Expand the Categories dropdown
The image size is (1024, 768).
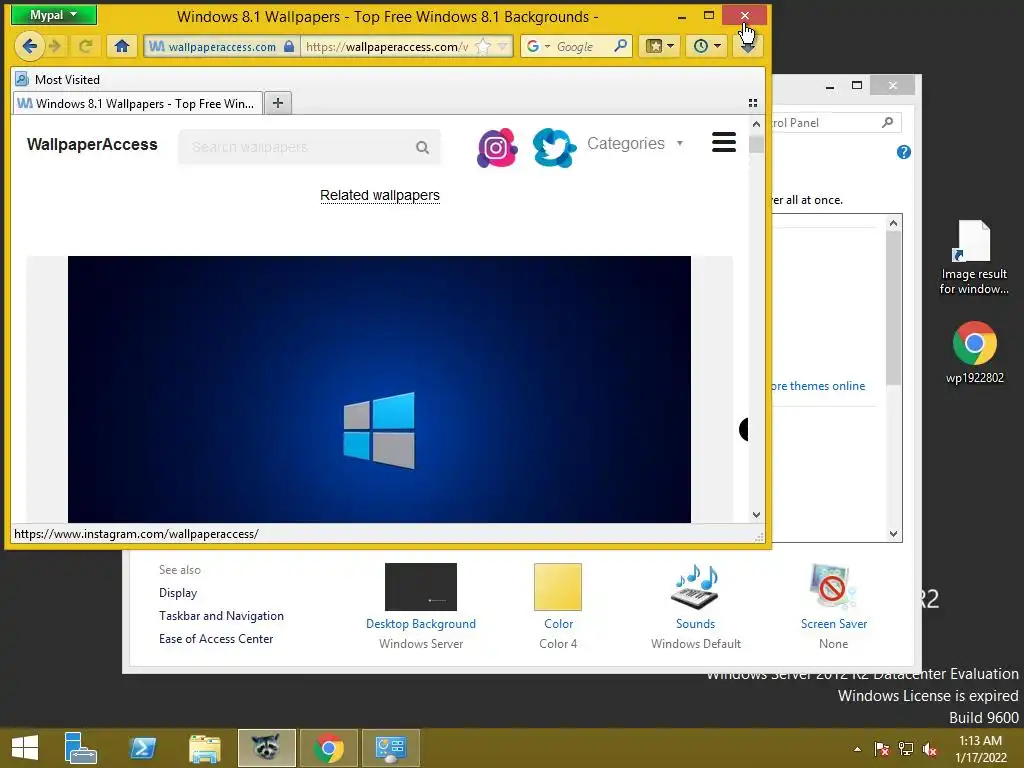[x=635, y=144]
